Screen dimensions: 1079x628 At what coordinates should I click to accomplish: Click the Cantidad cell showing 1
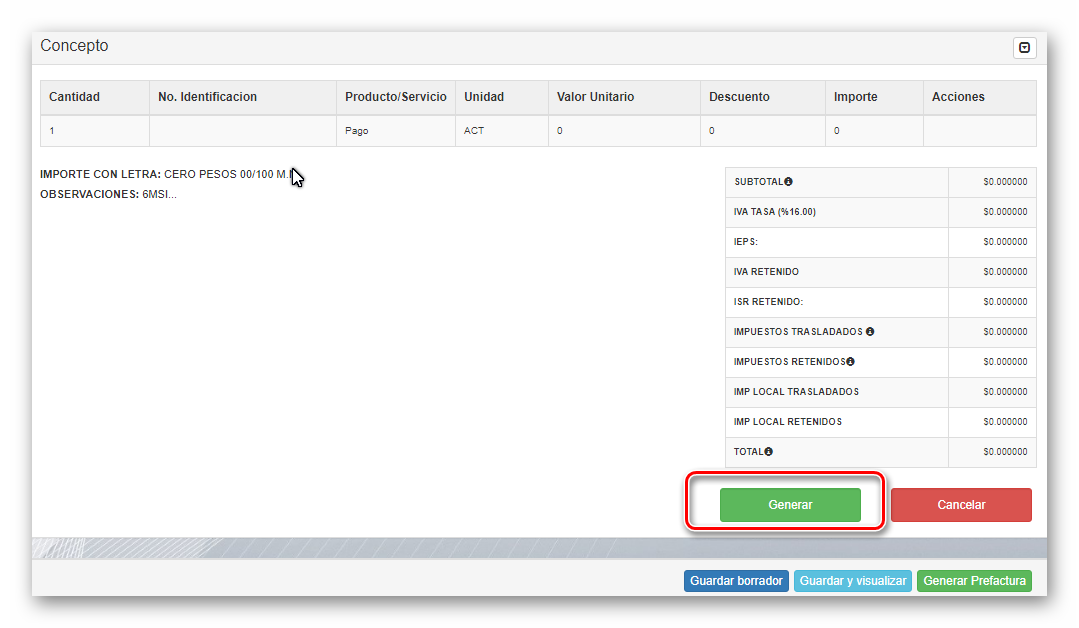tap(95, 131)
